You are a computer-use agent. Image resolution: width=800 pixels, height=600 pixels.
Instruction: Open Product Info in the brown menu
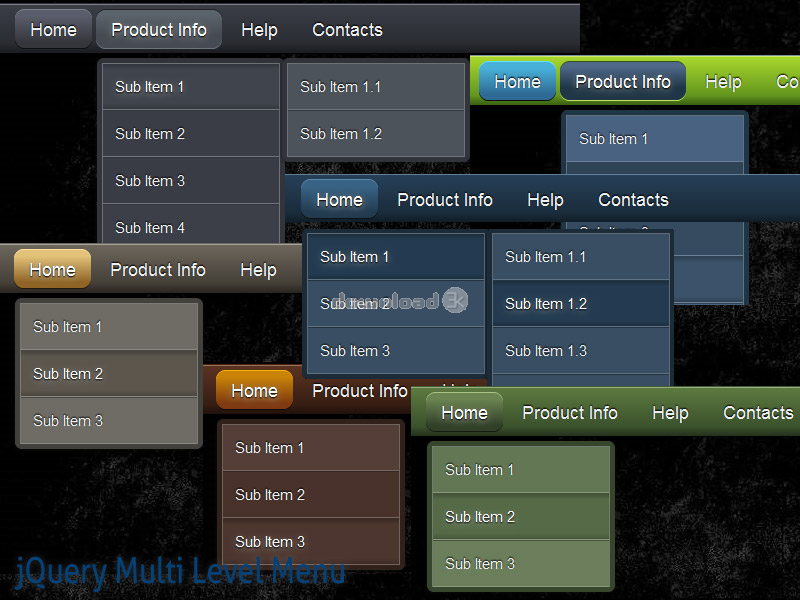(360, 391)
